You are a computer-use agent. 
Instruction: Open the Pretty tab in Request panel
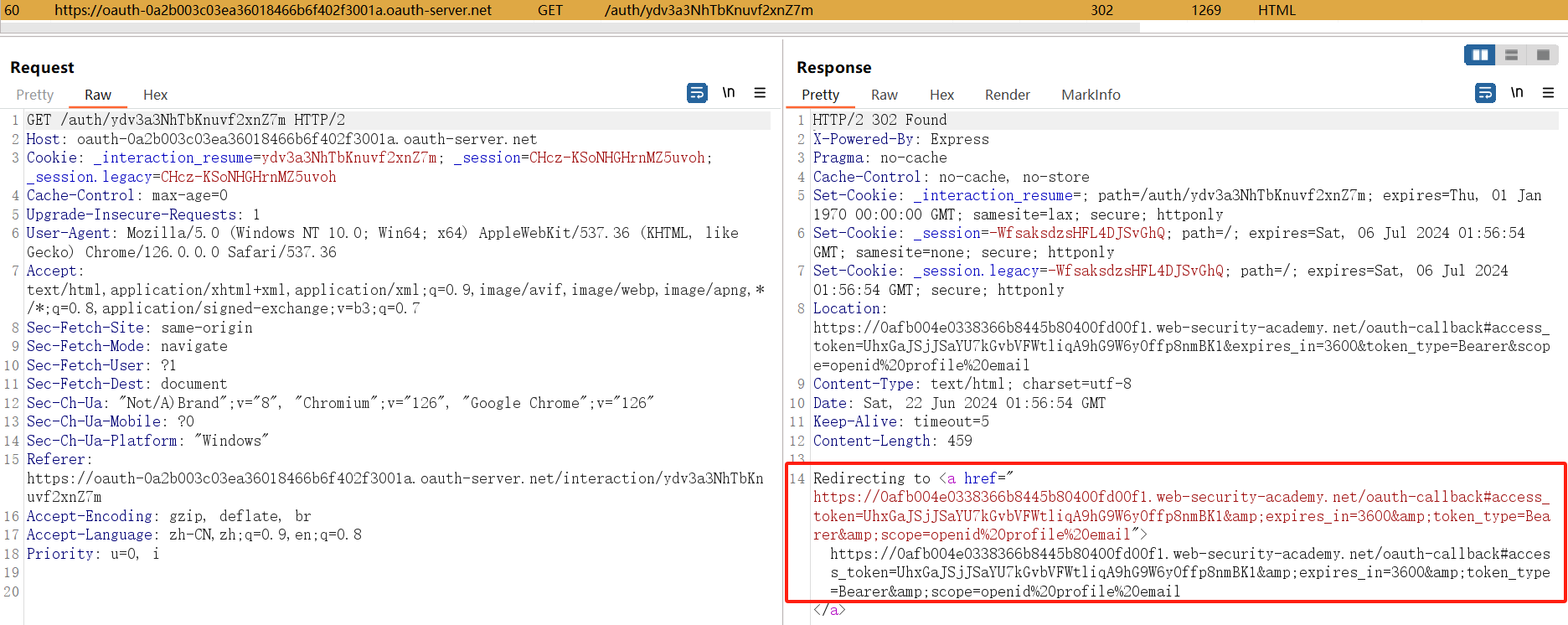pos(35,95)
